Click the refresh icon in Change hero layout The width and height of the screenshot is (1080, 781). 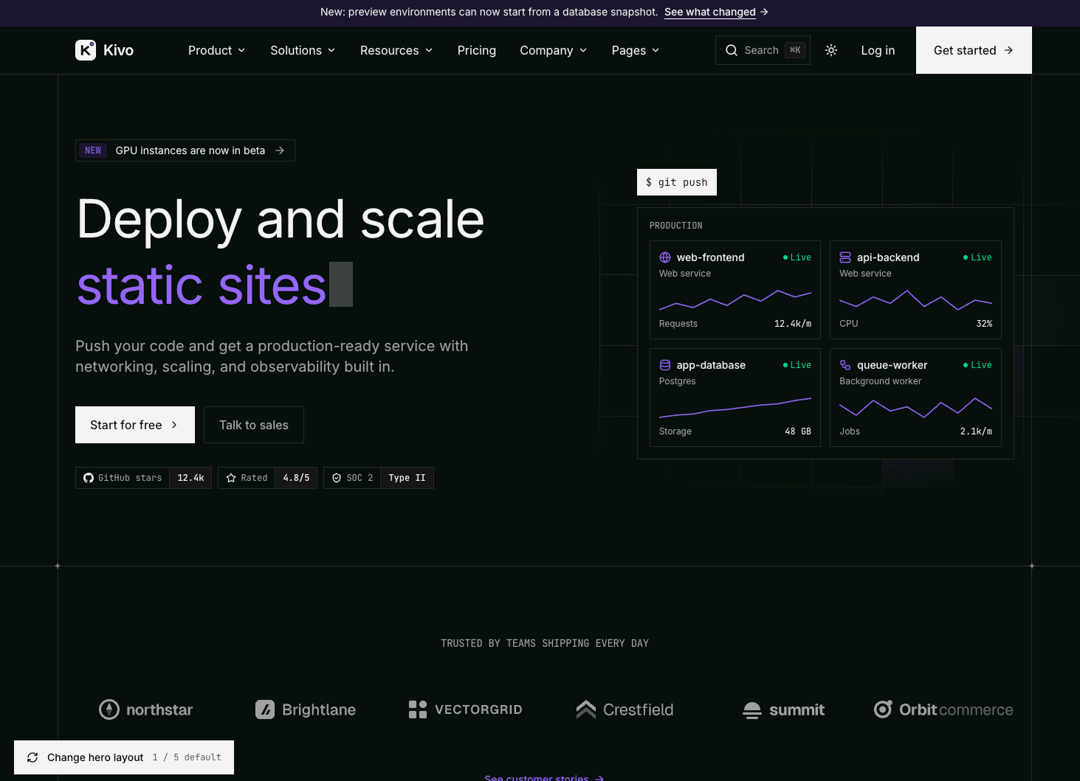[x=32, y=758]
